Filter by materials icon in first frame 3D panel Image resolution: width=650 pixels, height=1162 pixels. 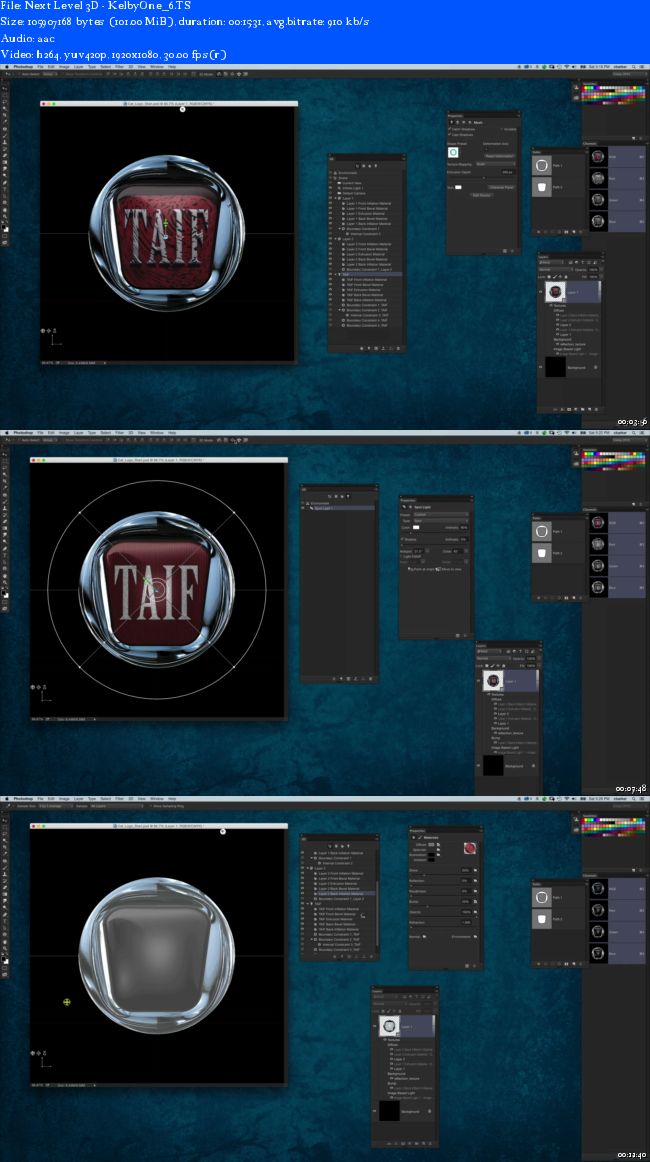point(371,166)
